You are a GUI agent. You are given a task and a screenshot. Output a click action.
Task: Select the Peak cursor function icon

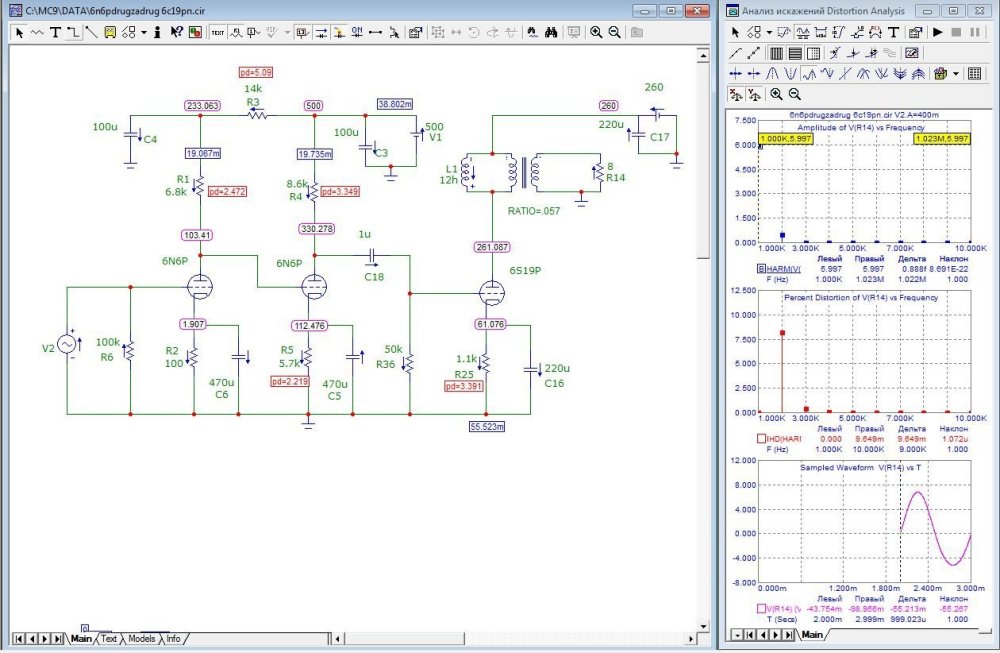(x=774, y=73)
